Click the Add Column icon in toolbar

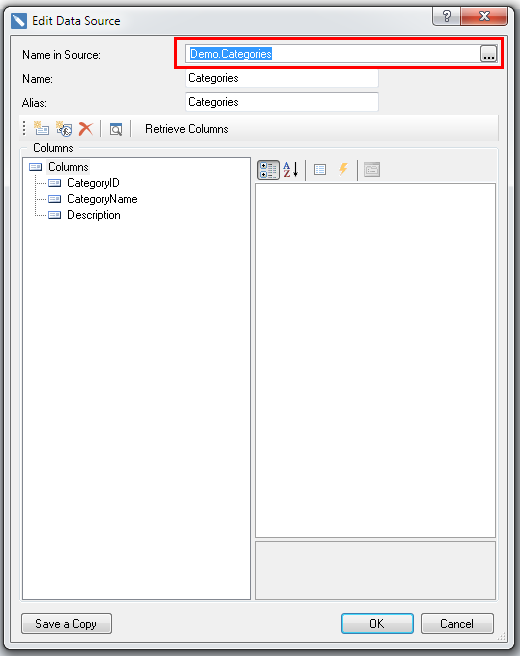[x=41, y=128]
